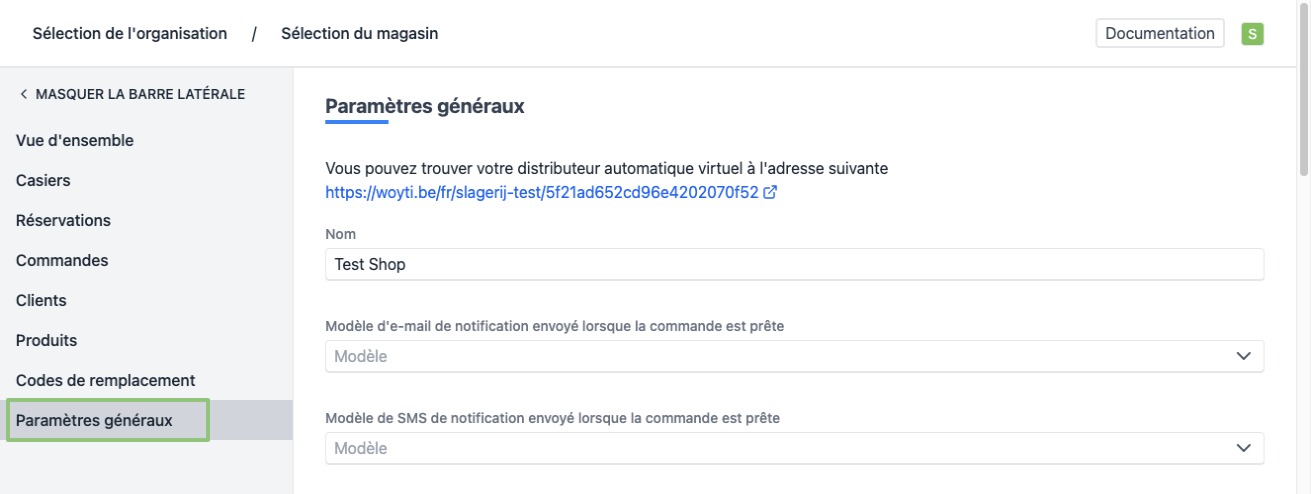Open the e-mail notification template dropdown
1311x494 pixels.
[794, 356]
